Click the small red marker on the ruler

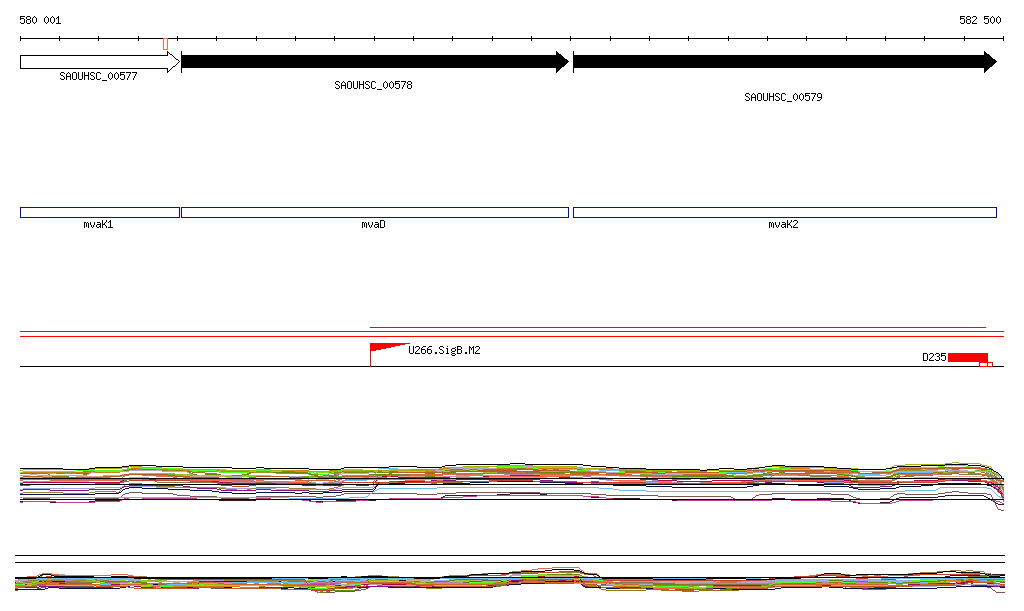165,43
